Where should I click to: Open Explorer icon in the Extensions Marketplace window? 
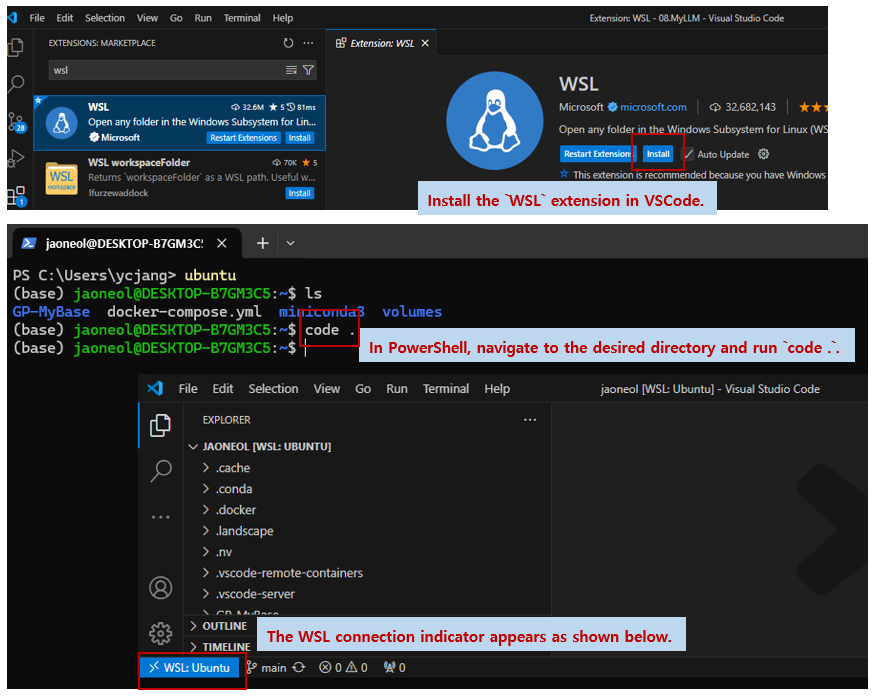pos(16,47)
